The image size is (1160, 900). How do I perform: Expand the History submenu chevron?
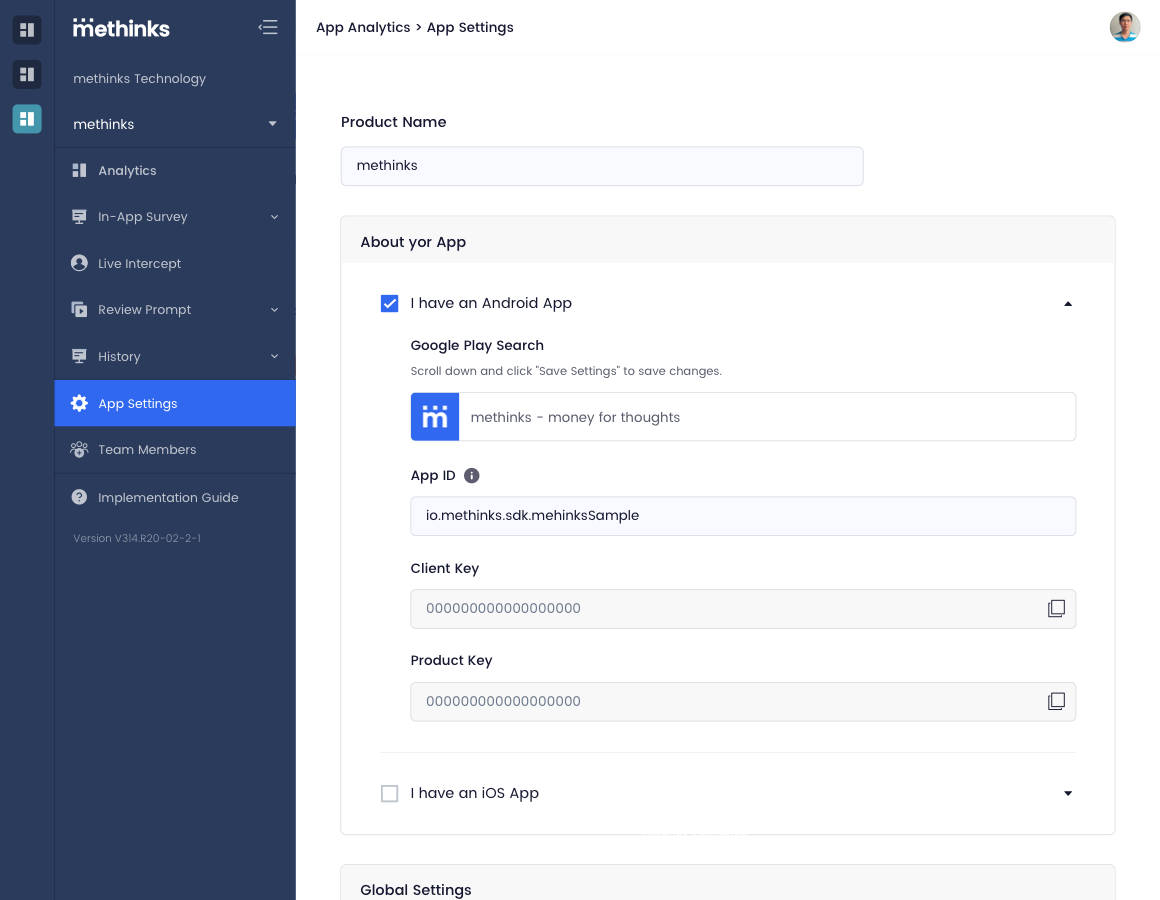[274, 356]
